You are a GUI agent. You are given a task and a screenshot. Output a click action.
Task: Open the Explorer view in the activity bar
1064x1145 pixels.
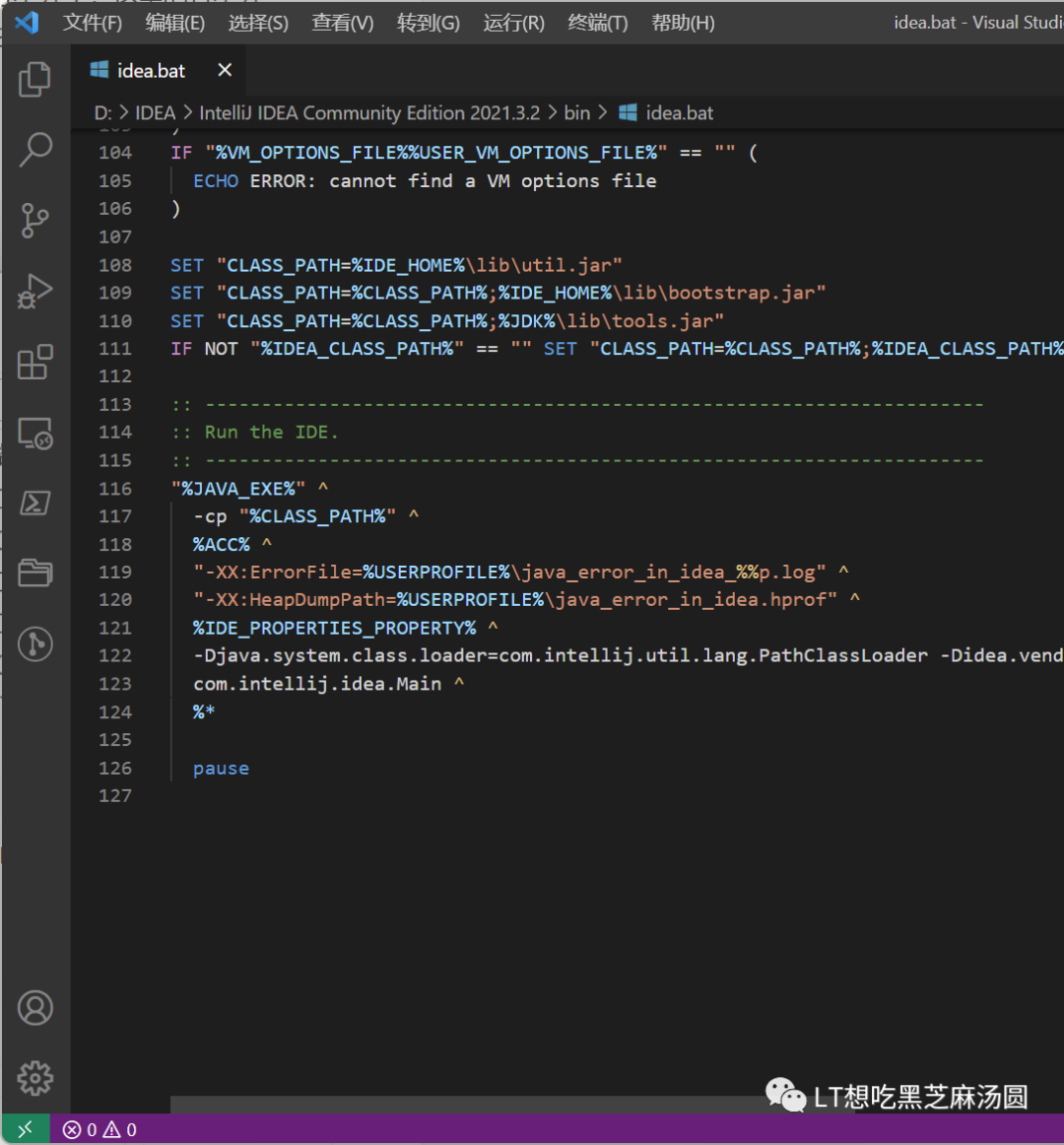point(35,79)
